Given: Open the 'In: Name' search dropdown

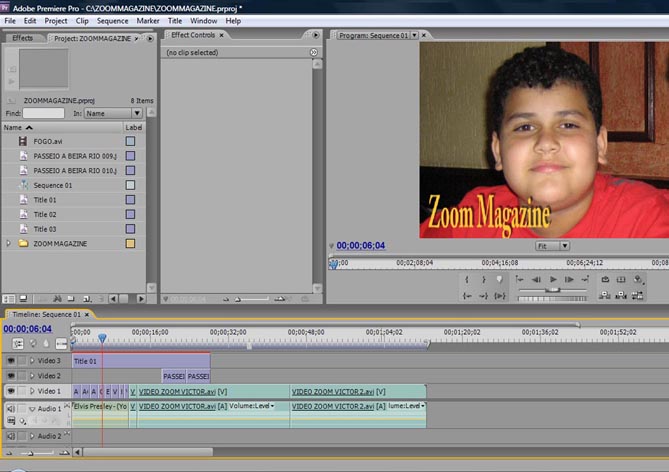Looking at the screenshot, I should 110,113.
